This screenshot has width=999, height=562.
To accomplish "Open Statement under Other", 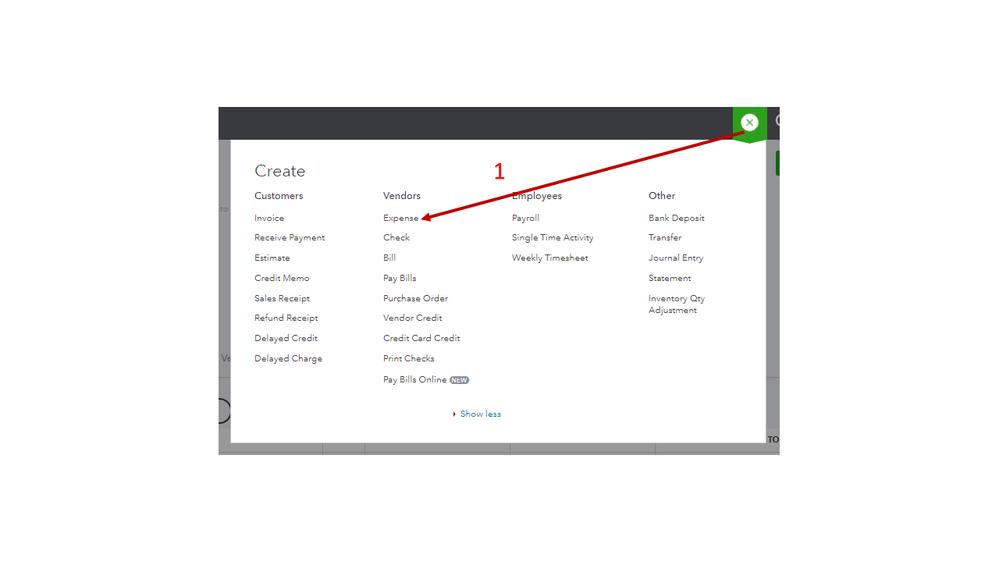I will 670,278.
